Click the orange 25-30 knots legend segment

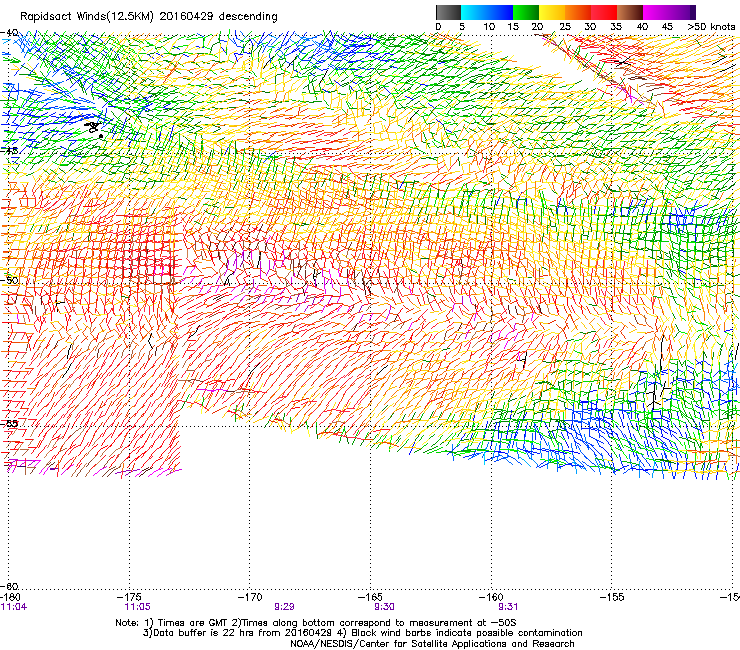coord(578,12)
